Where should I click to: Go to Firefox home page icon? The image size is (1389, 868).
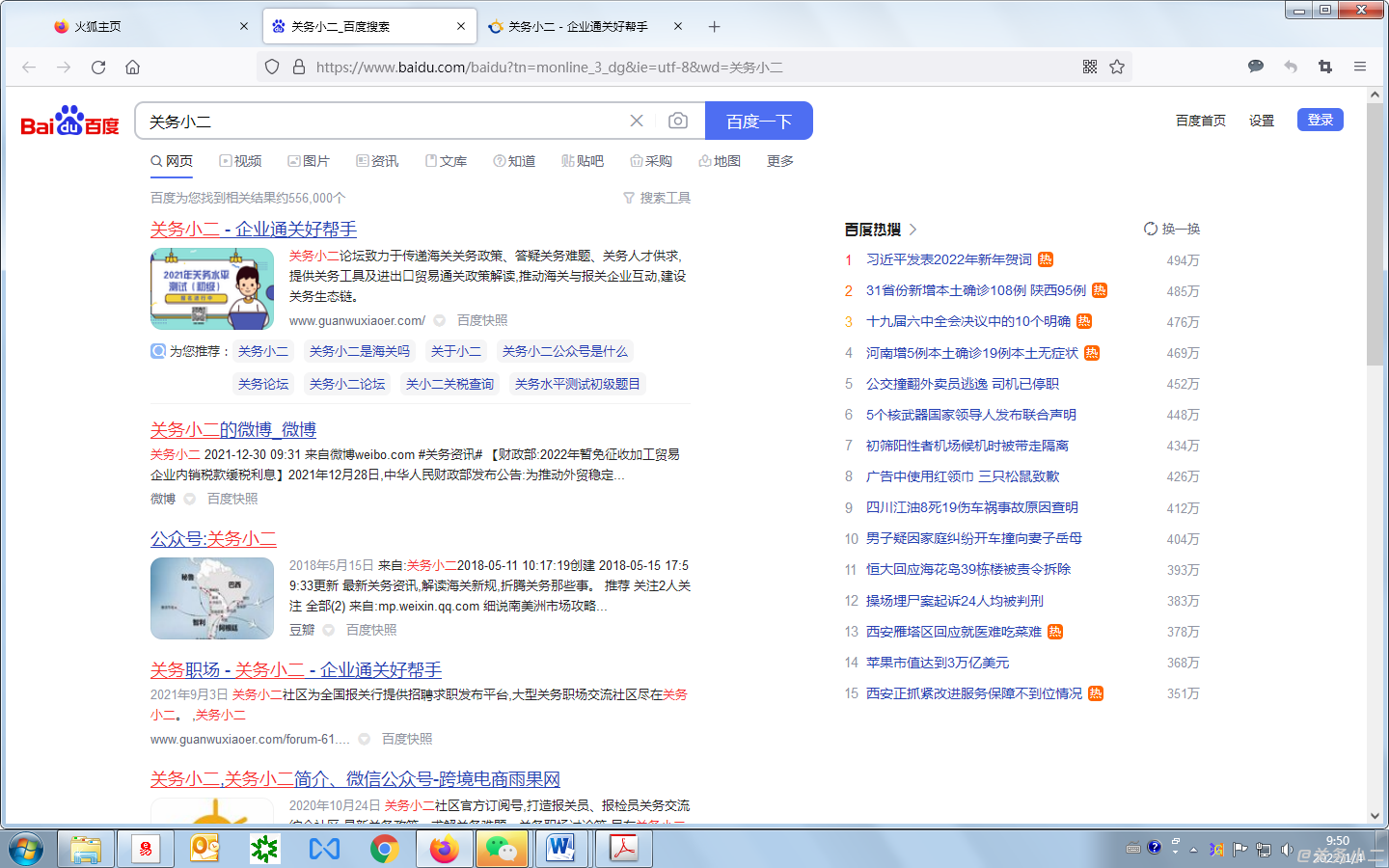click(133, 67)
